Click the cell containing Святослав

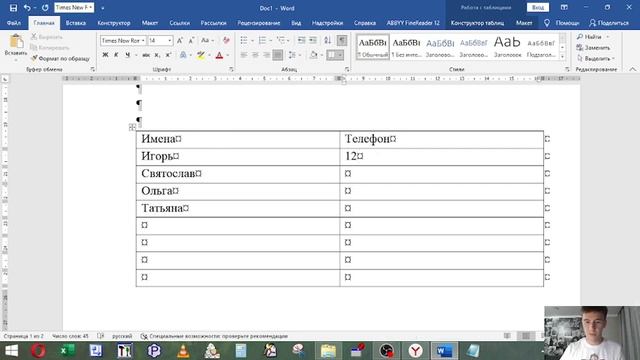(x=238, y=174)
